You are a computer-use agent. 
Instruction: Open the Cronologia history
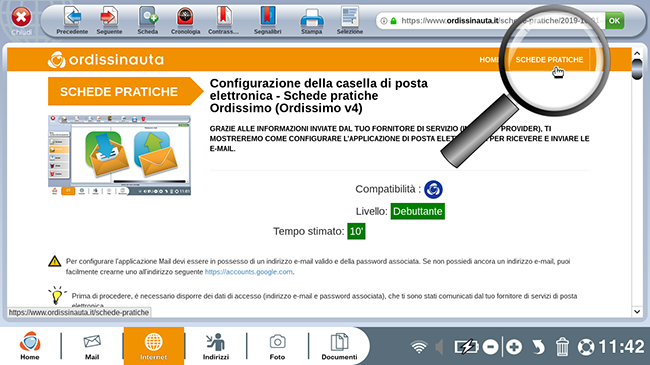click(x=185, y=20)
